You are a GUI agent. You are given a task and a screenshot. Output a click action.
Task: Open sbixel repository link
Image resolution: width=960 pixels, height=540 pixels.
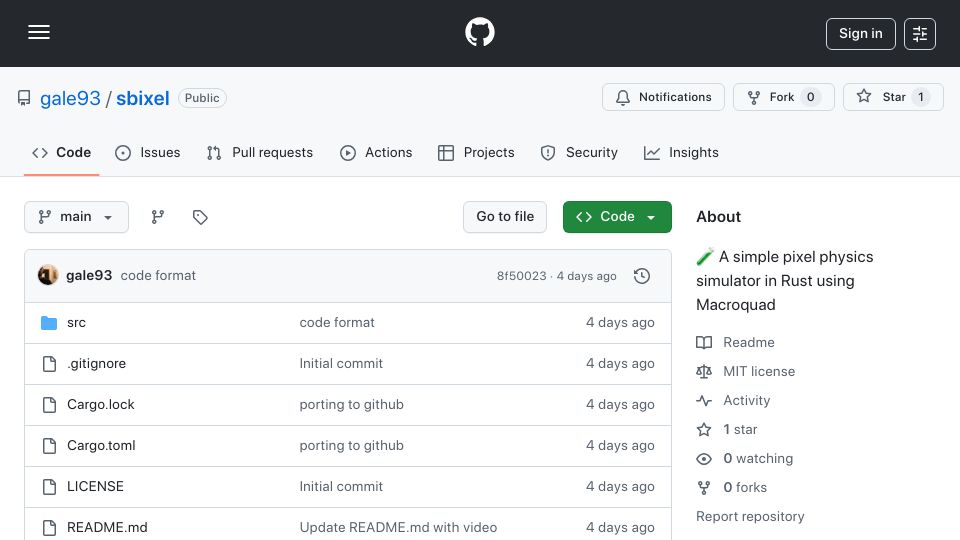(x=143, y=98)
